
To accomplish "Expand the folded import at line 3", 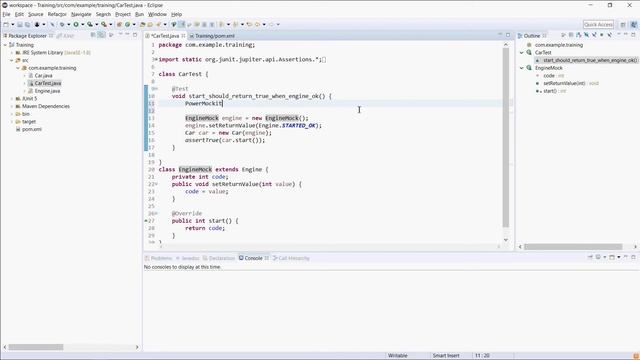I will (x=156, y=60).
